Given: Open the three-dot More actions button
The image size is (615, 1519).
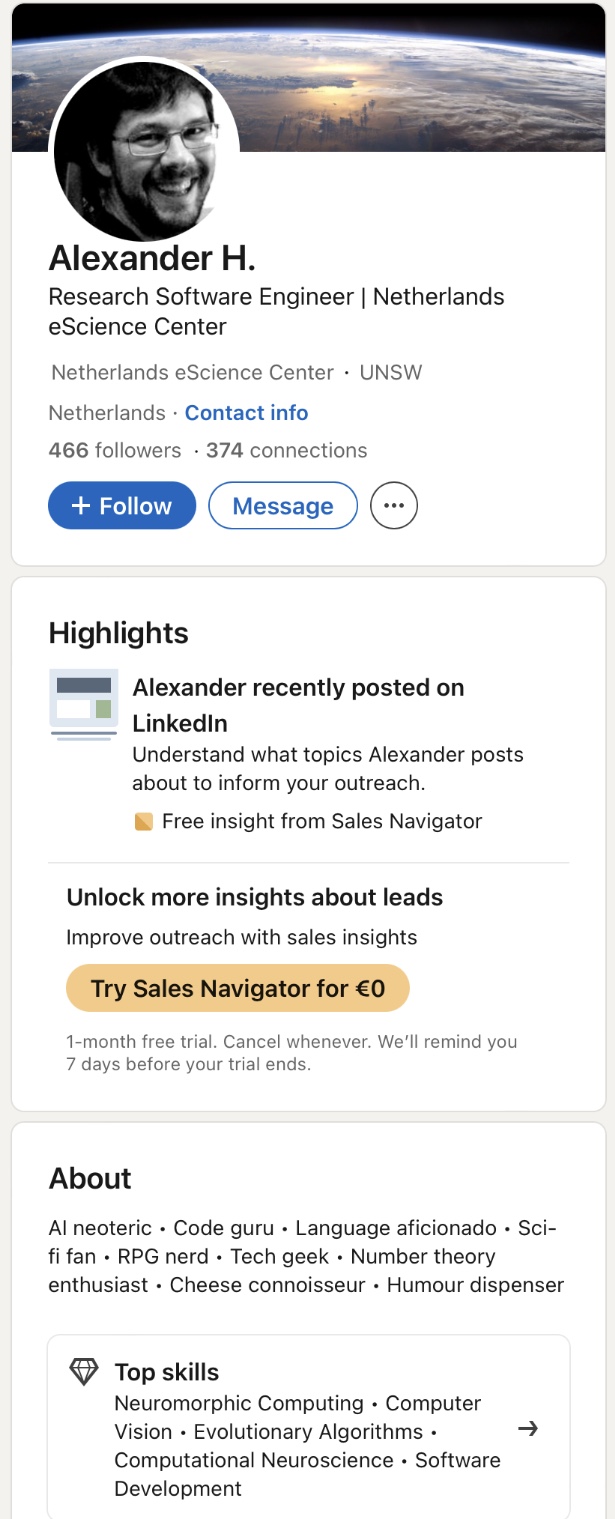Looking at the screenshot, I should 394,506.
